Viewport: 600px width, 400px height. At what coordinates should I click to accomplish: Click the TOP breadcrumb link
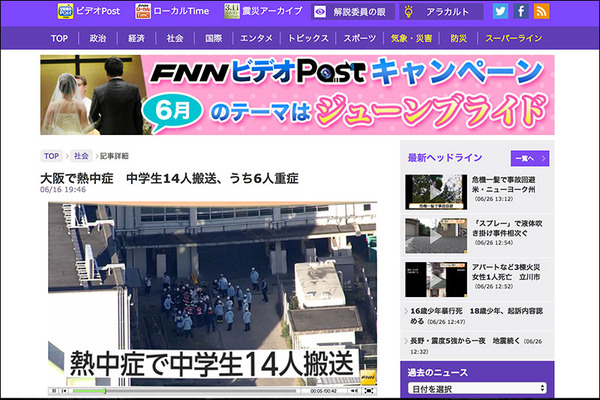51,156
